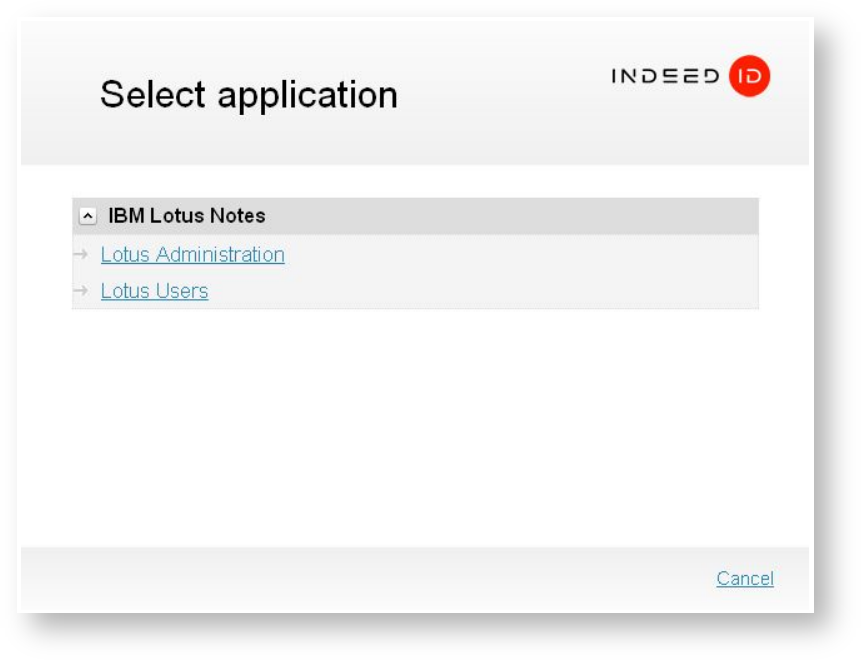Open the Lotus Administration link
Screen dimensions: 862x661
(x=192, y=255)
